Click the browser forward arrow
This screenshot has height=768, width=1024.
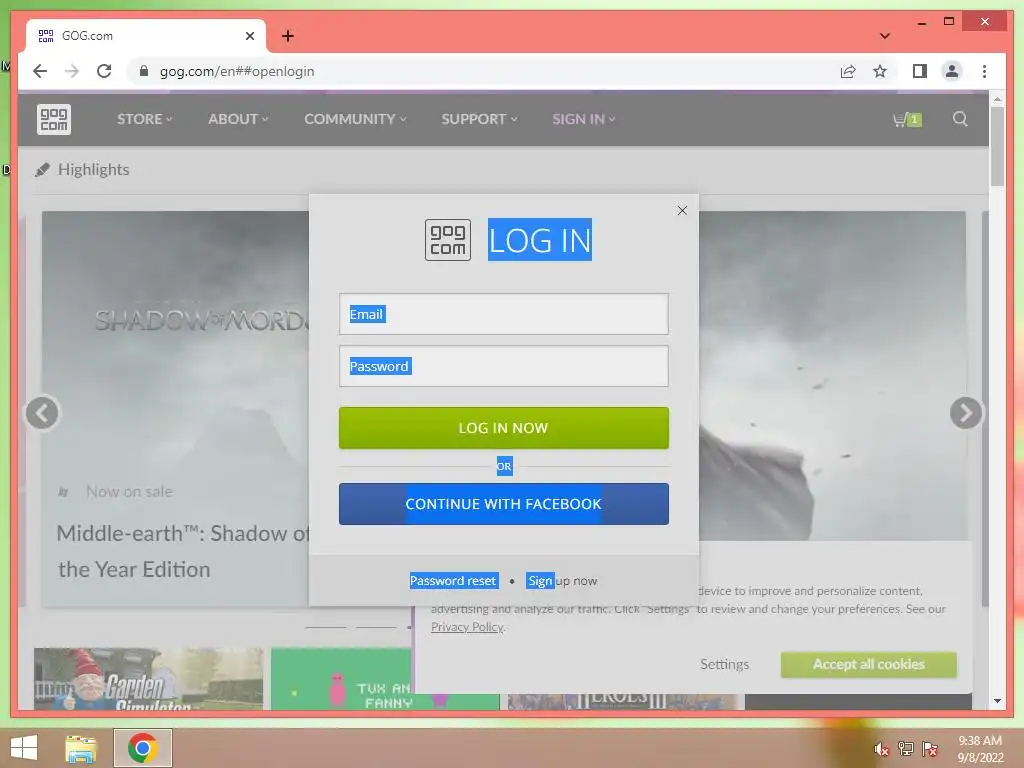coord(72,71)
